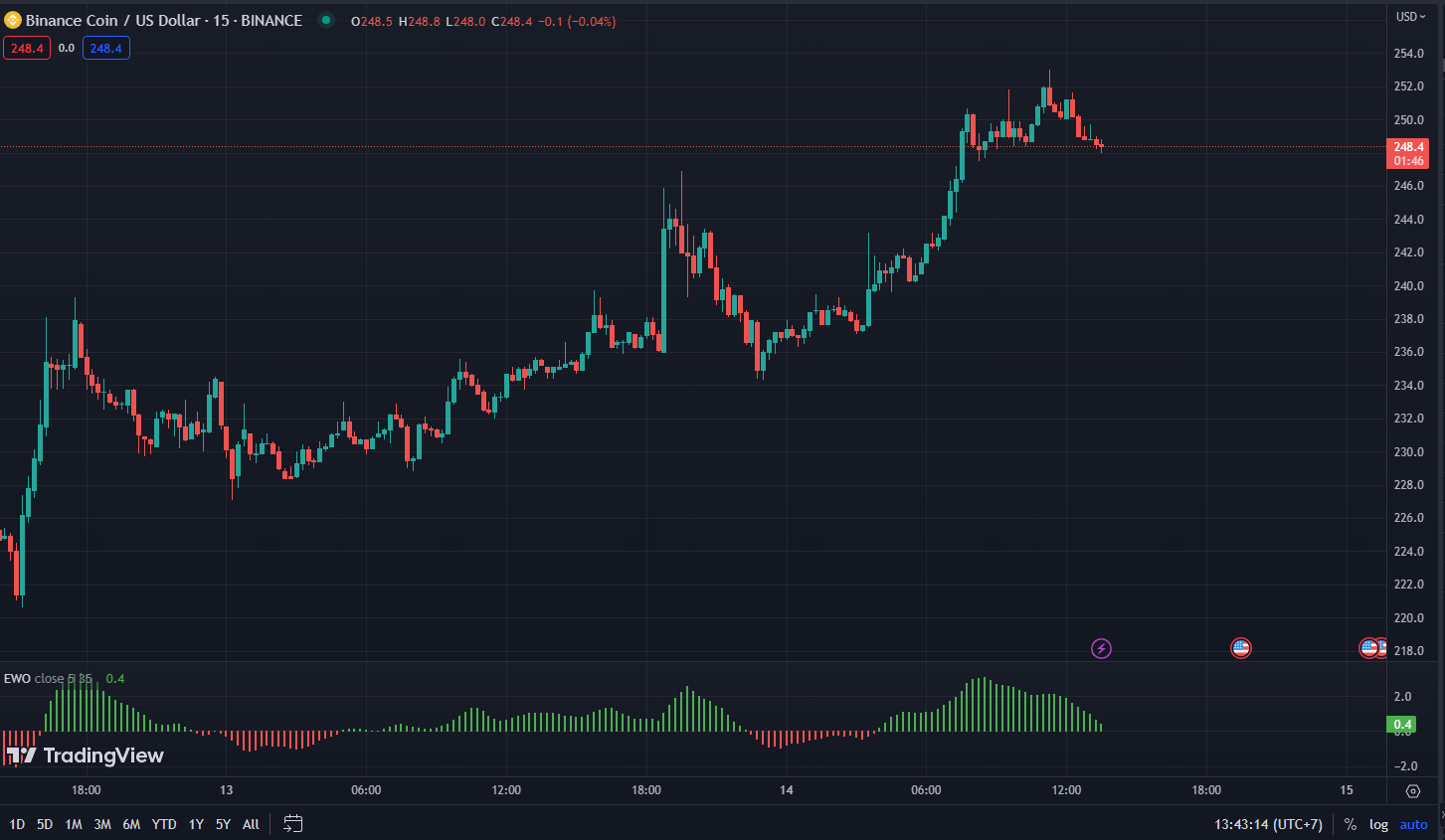The width and height of the screenshot is (1445, 840).
Task: Click the 248.4 current price label on axis
Action: (1407, 147)
